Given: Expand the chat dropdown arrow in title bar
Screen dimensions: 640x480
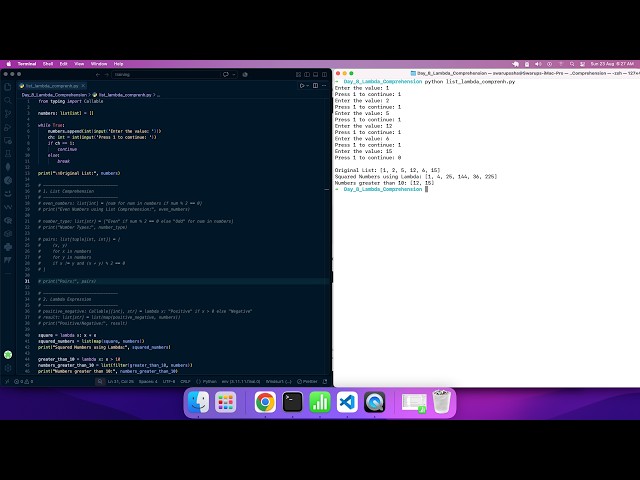Looking at the screenshot, I should (x=233, y=75).
